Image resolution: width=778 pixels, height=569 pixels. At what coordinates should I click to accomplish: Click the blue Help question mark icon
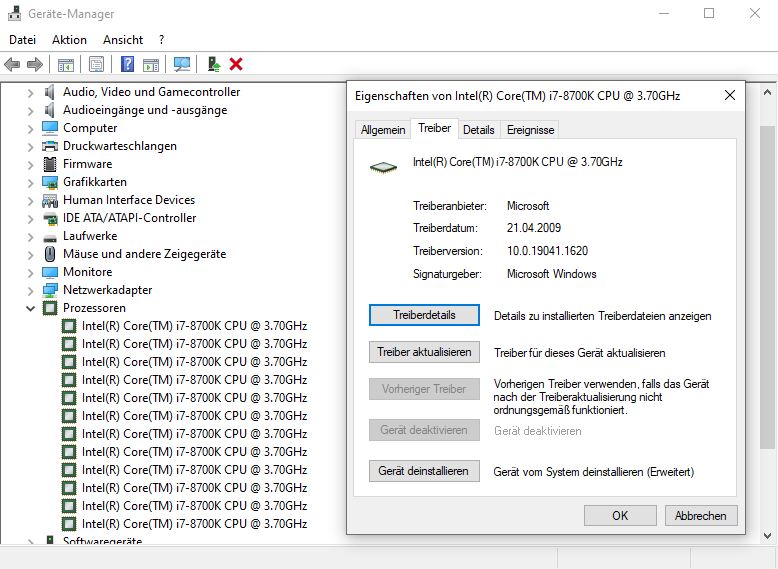[128, 64]
